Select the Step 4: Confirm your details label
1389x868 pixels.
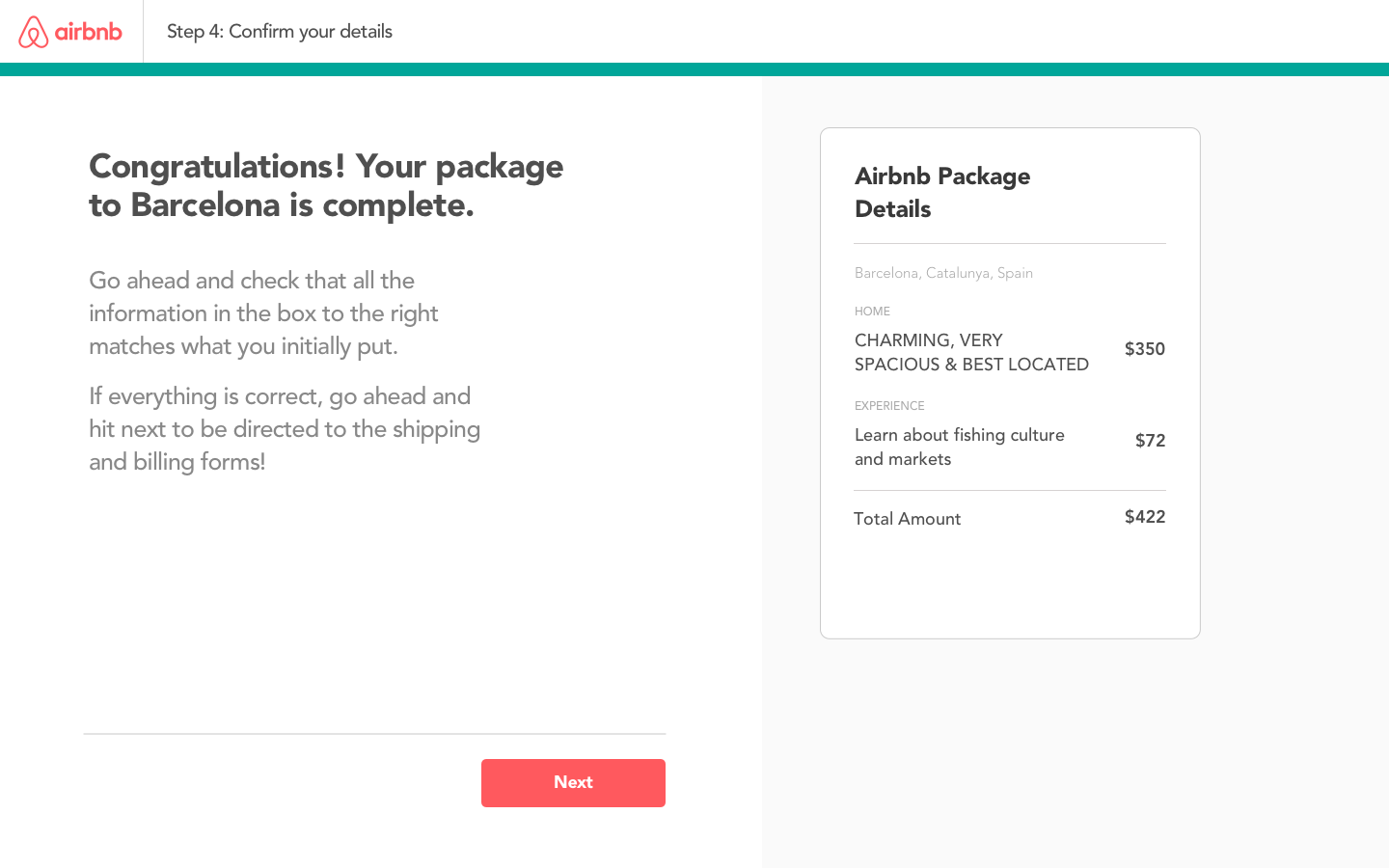tap(280, 32)
